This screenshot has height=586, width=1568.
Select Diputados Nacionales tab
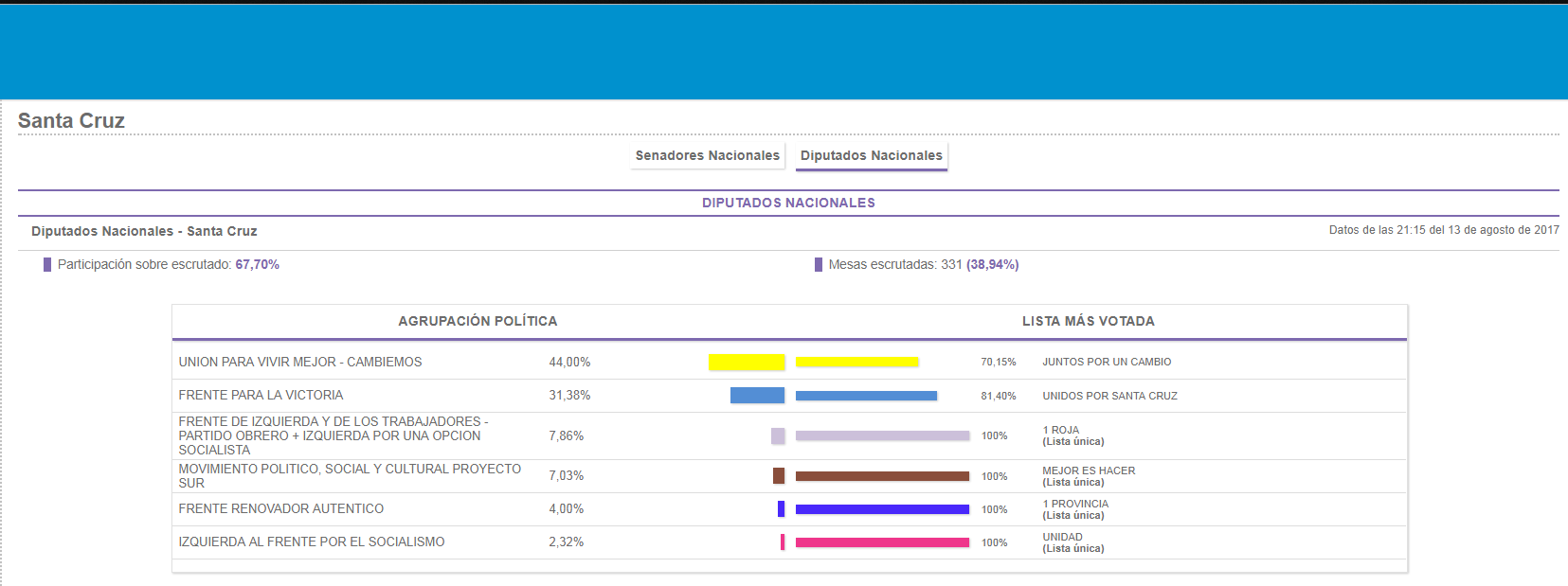pyautogui.click(x=872, y=155)
